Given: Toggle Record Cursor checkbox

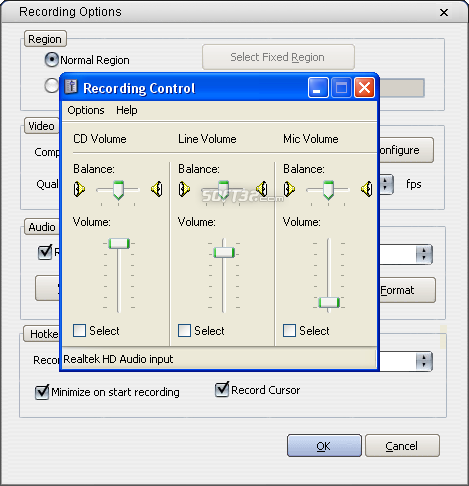Looking at the screenshot, I should [x=222, y=389].
